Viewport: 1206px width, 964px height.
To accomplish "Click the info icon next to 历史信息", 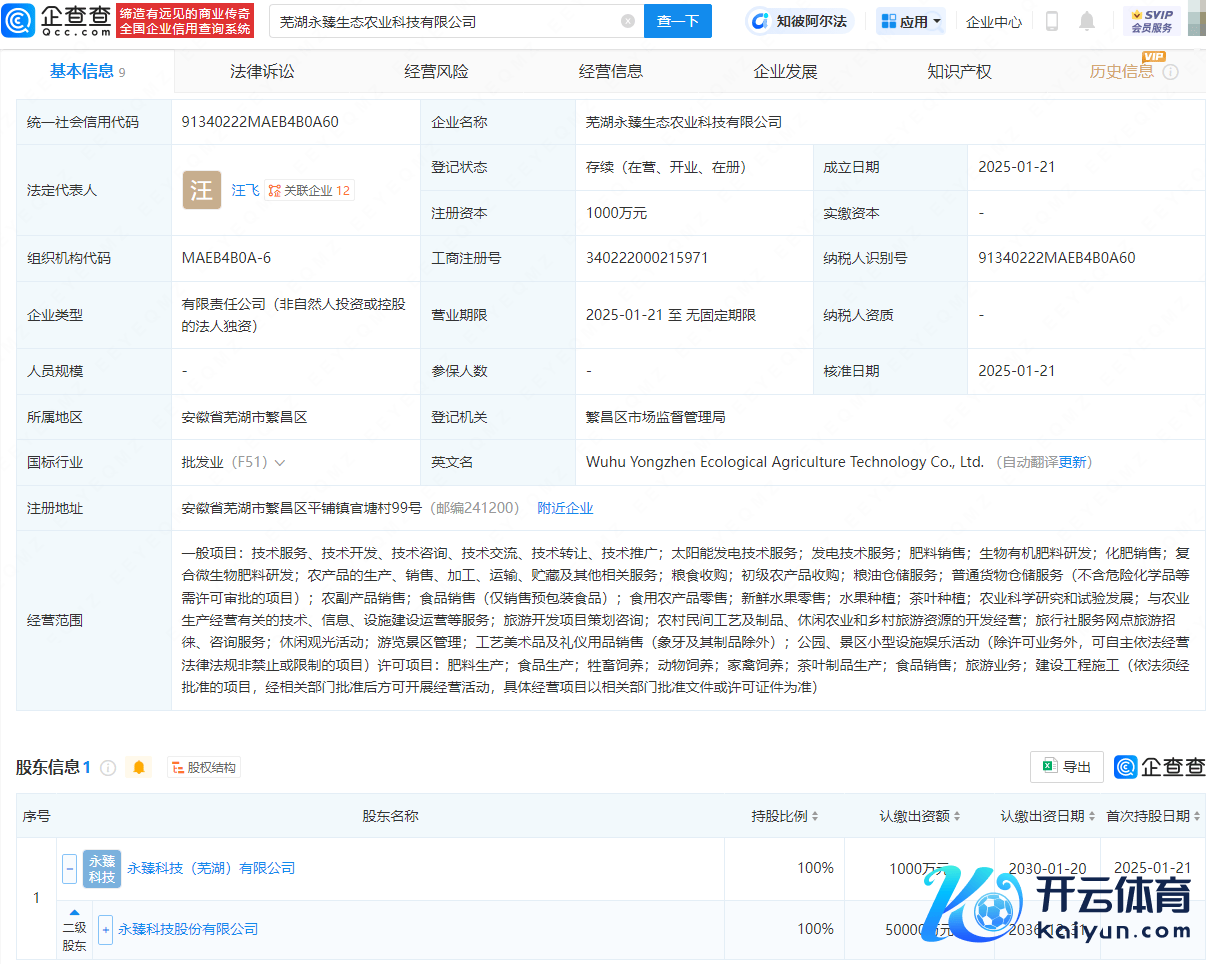I will [x=1171, y=72].
